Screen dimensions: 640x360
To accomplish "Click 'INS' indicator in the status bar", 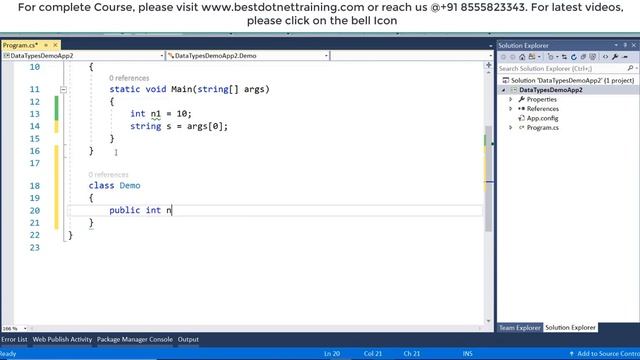I will (x=468, y=353).
